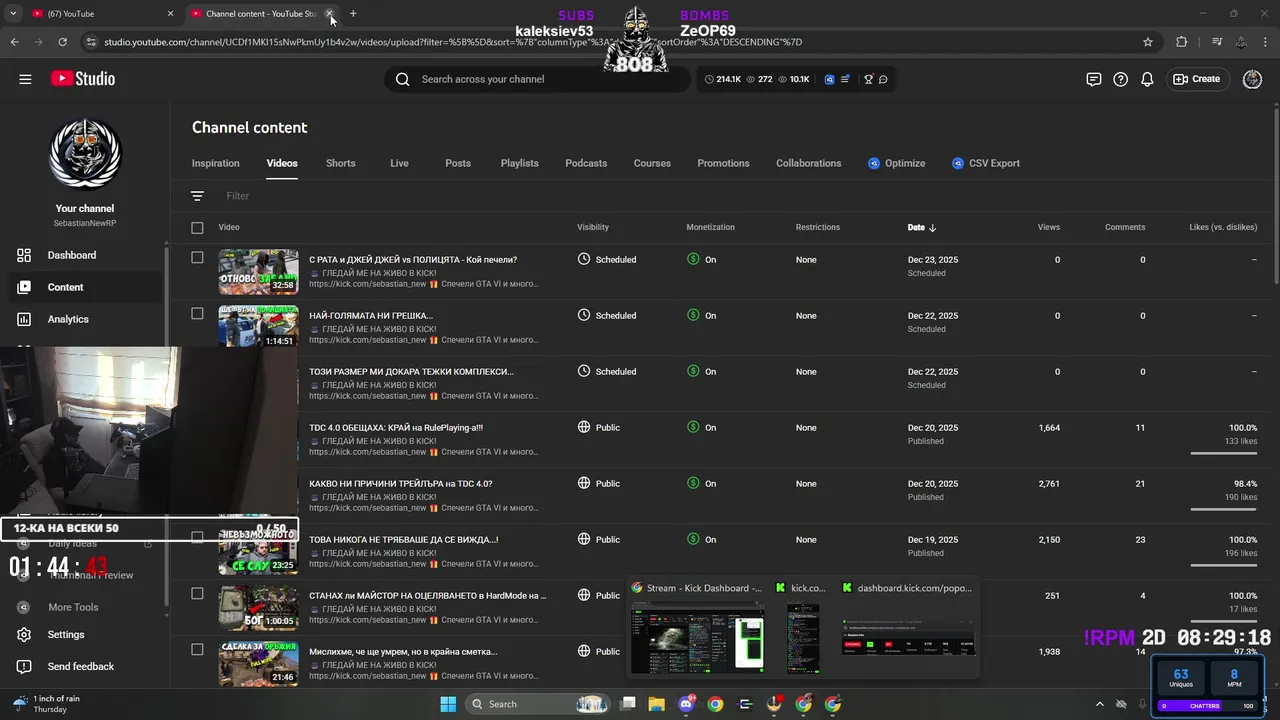The image size is (1280, 720).
Task: Bookmark this page with star icon
Action: coord(1148,42)
